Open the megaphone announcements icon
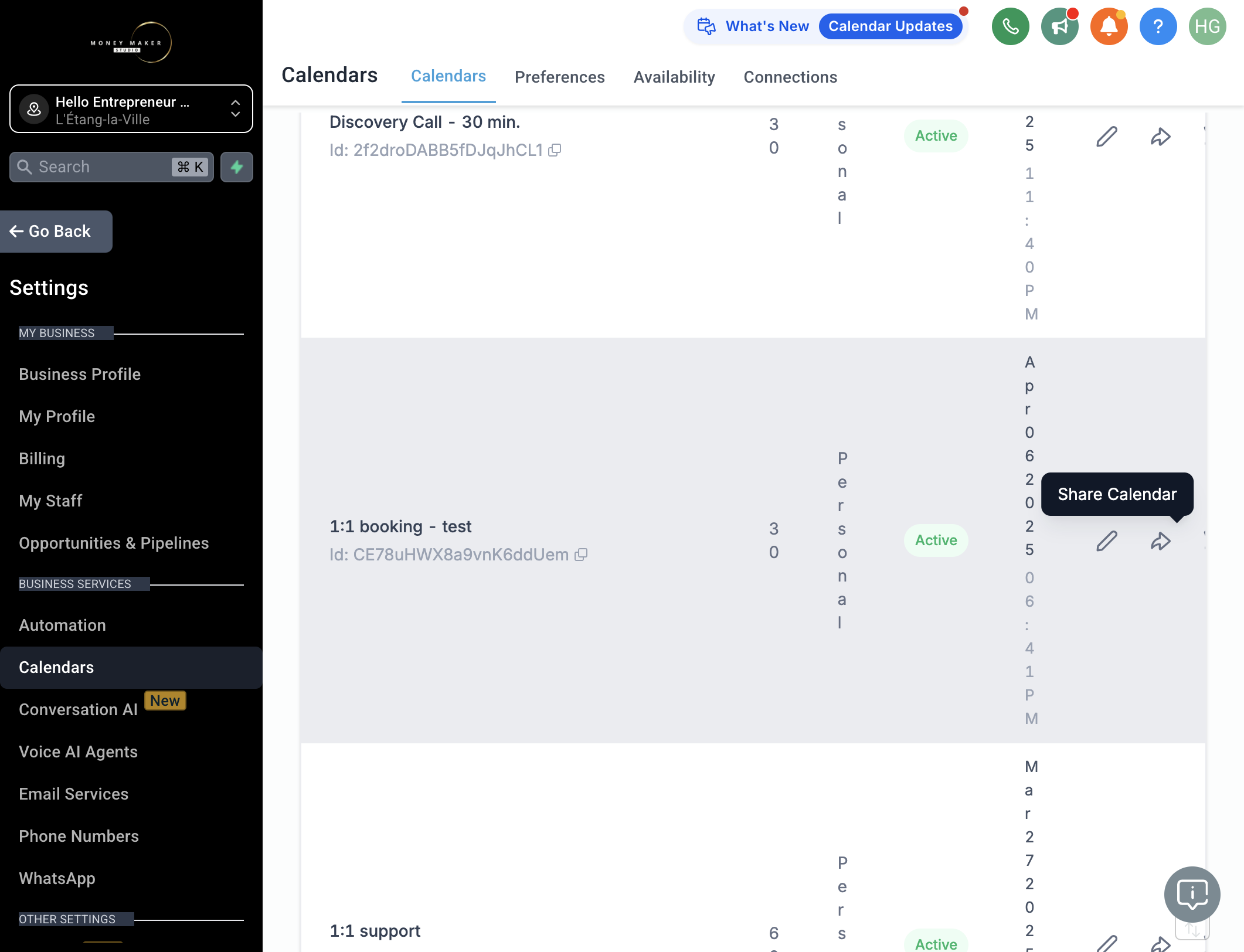1244x952 pixels. pyautogui.click(x=1059, y=26)
